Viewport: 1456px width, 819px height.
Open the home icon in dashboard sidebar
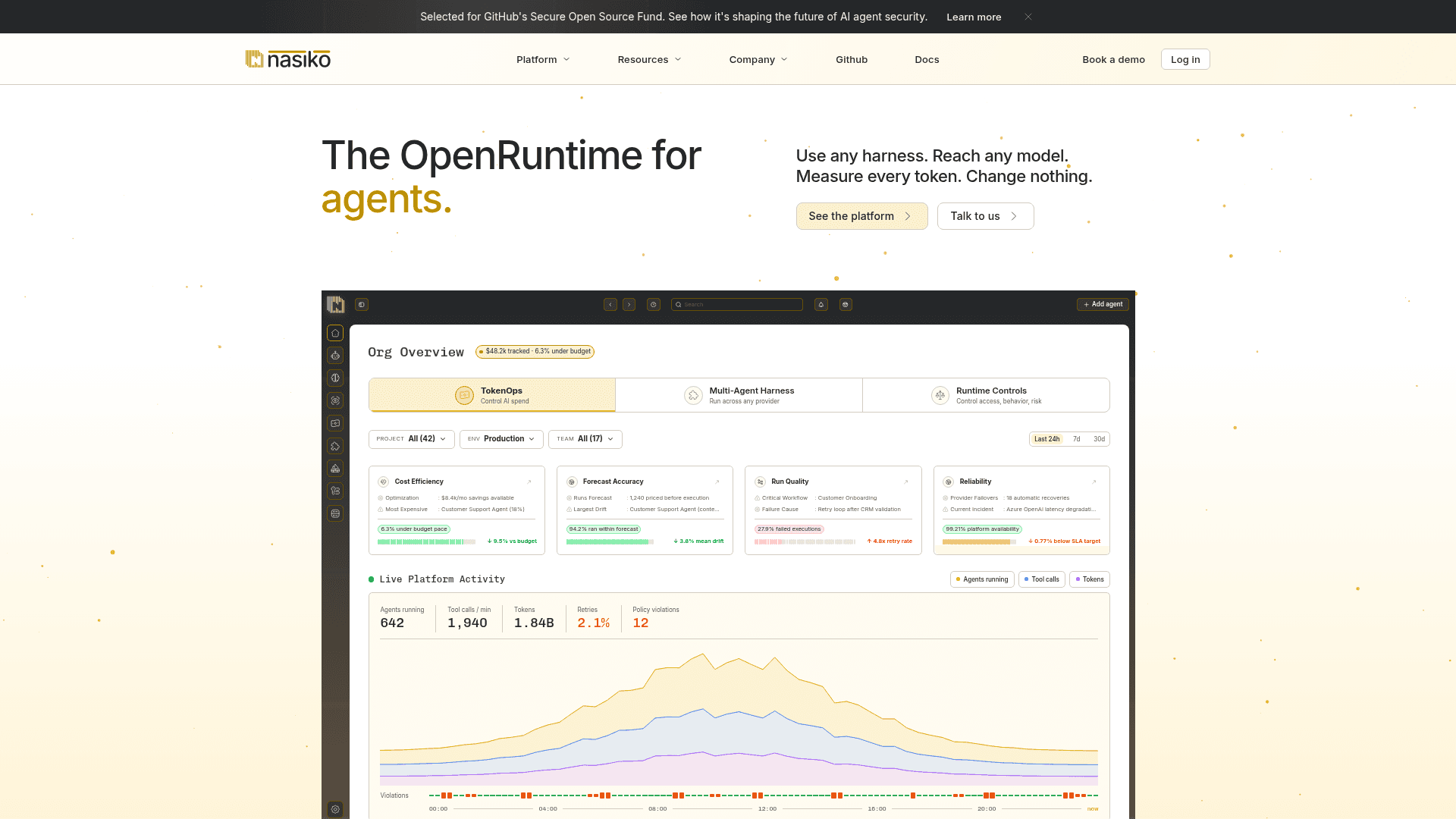[335, 333]
